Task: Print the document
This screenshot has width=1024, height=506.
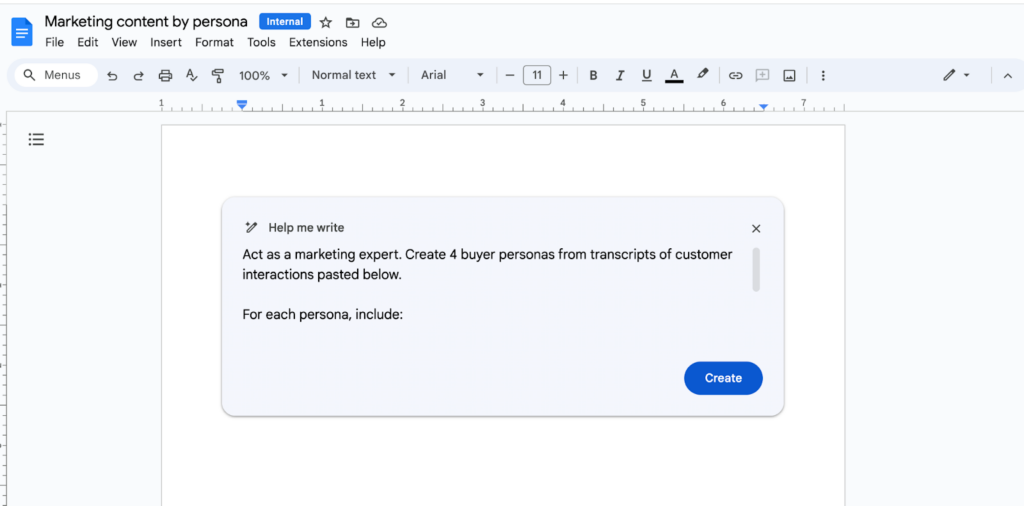Action: pos(165,76)
